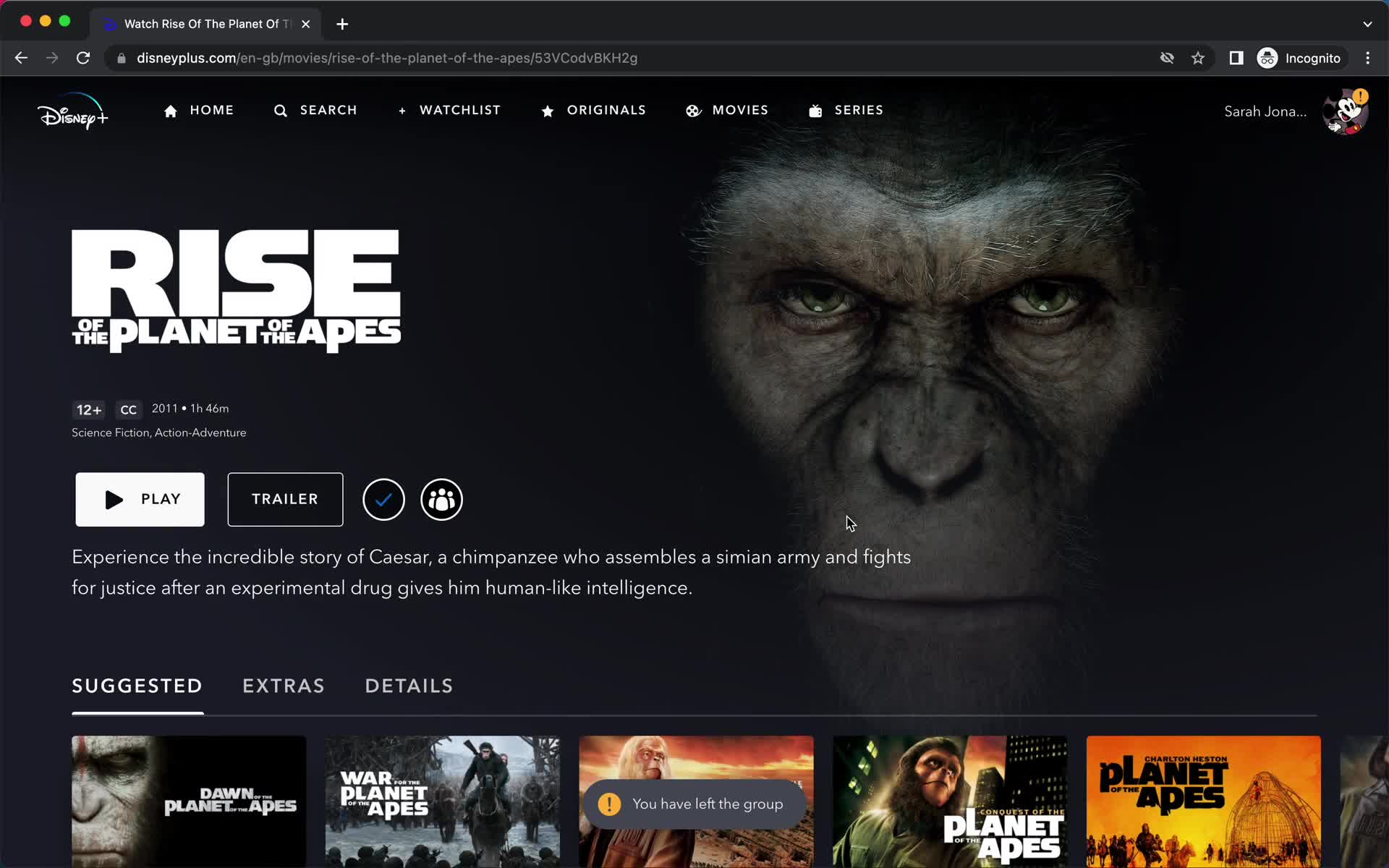Viewport: 1389px width, 868px height.
Task: Click the '2011 • 1h 46m' text
Action: click(190, 409)
